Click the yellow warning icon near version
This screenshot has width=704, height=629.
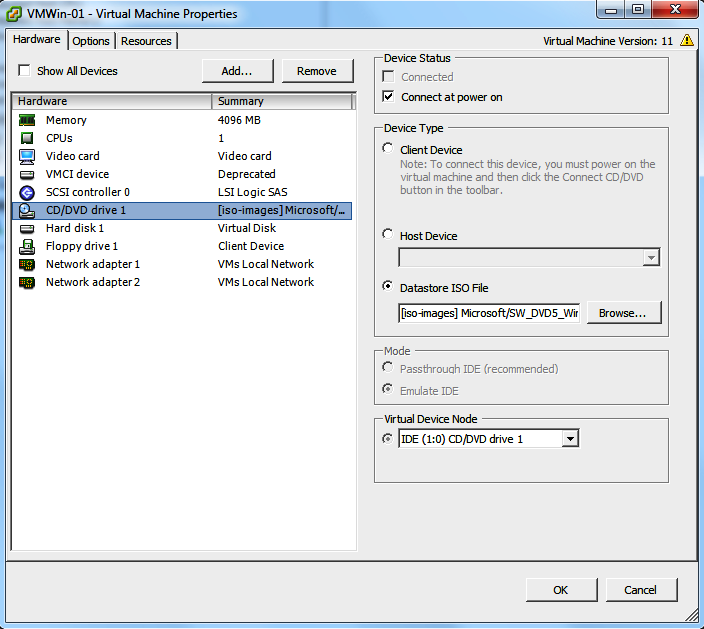pyautogui.click(x=686, y=41)
